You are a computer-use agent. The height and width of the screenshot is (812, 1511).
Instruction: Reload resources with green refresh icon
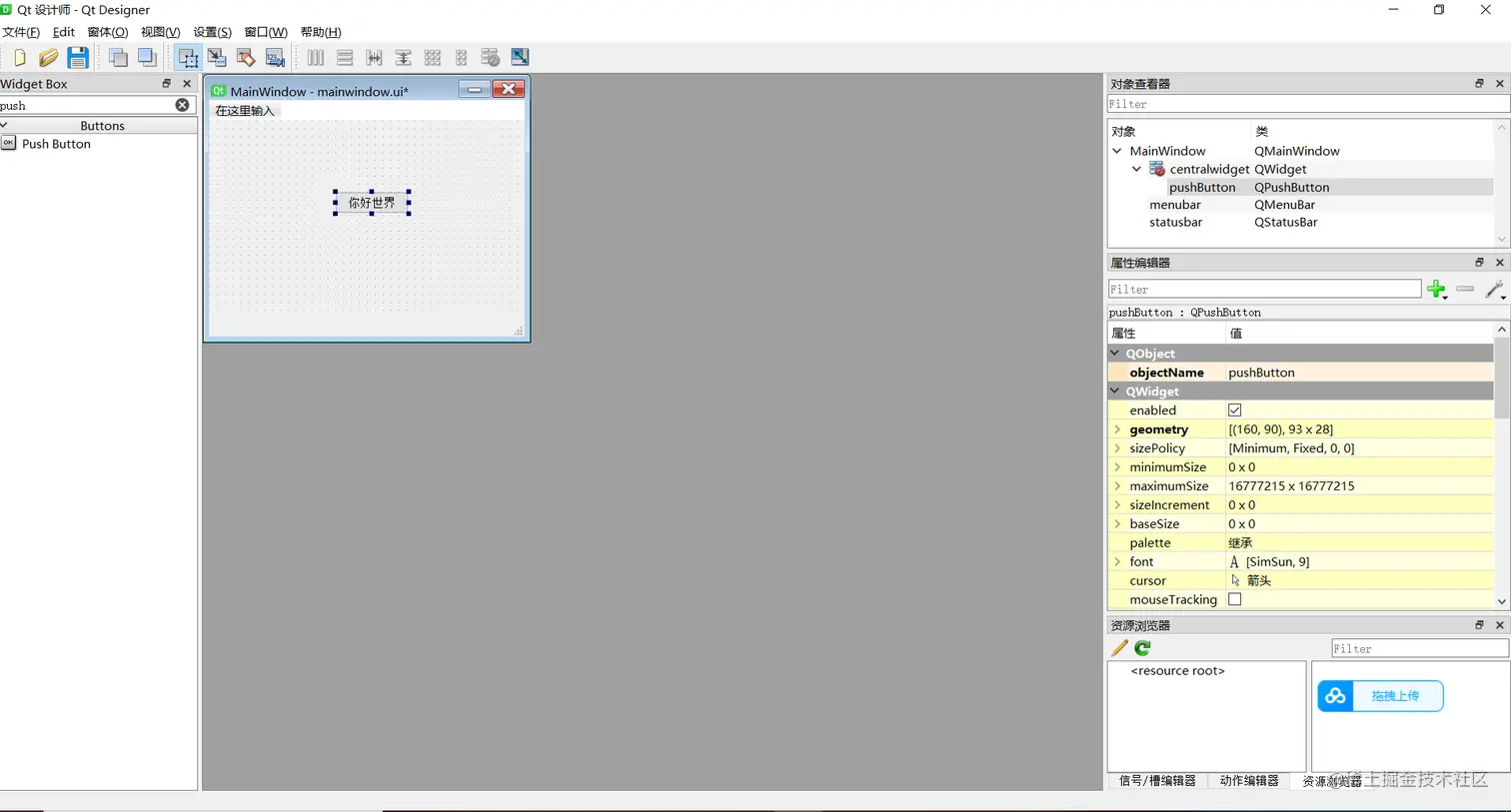[x=1142, y=648]
